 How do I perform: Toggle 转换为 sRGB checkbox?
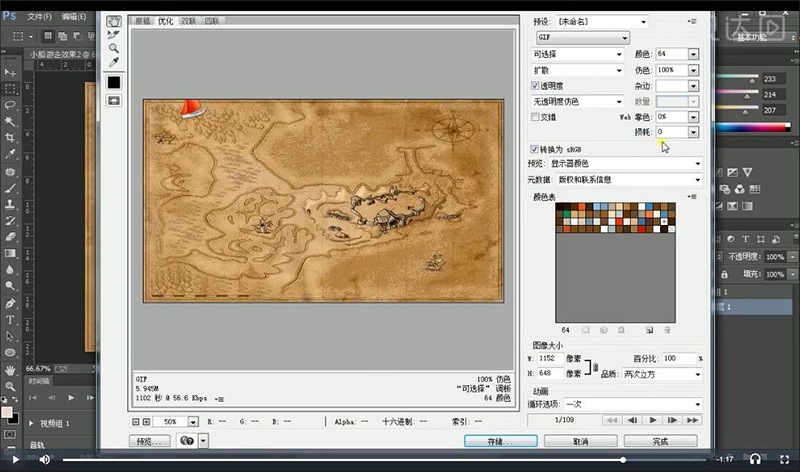(535, 148)
